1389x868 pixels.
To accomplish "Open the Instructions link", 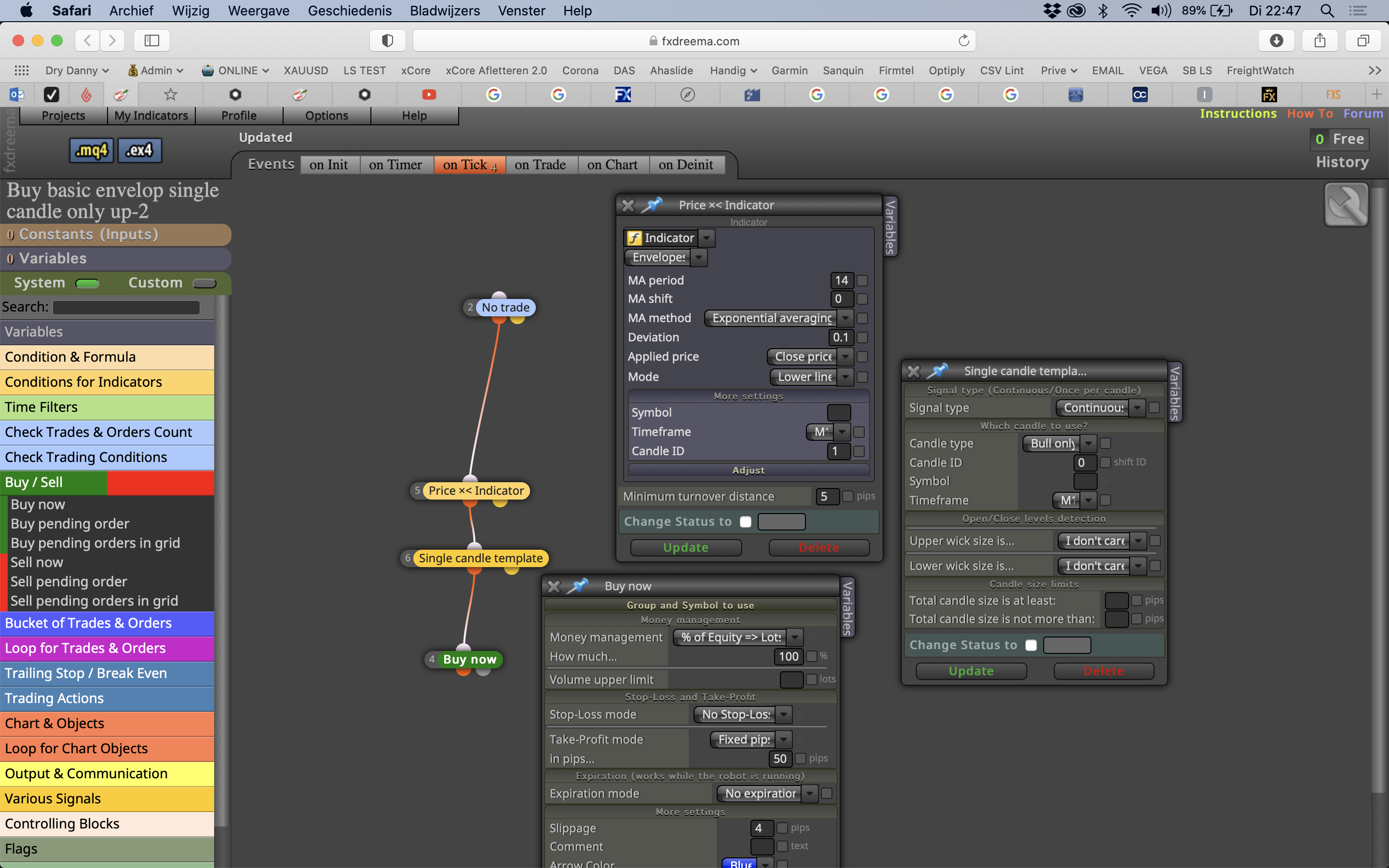I will (x=1238, y=114).
